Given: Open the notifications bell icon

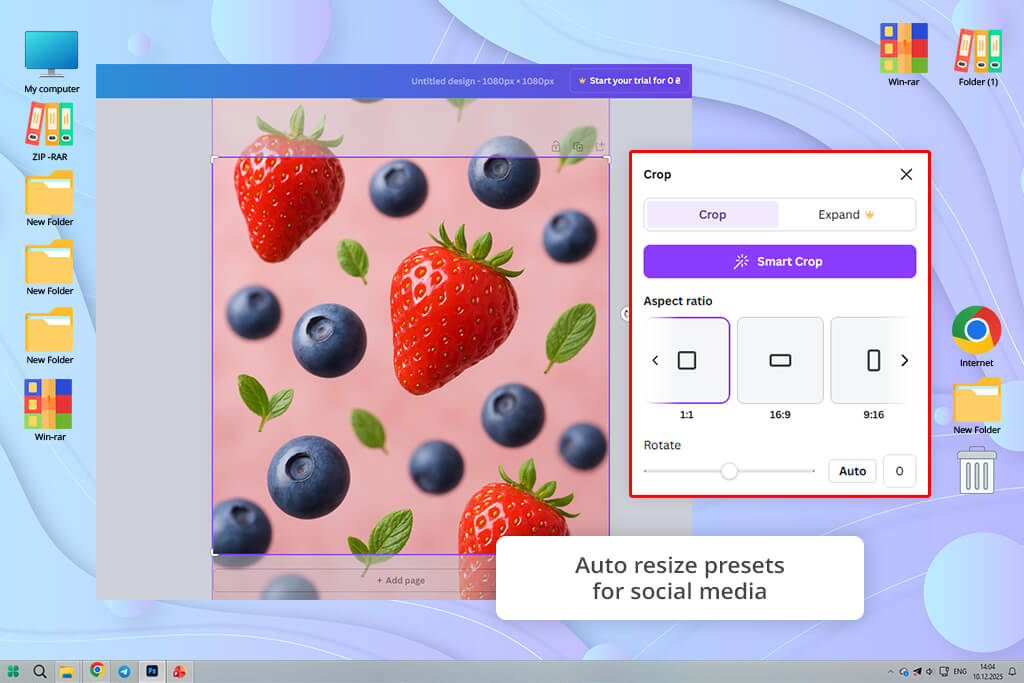Looking at the screenshot, I should click(1012, 671).
